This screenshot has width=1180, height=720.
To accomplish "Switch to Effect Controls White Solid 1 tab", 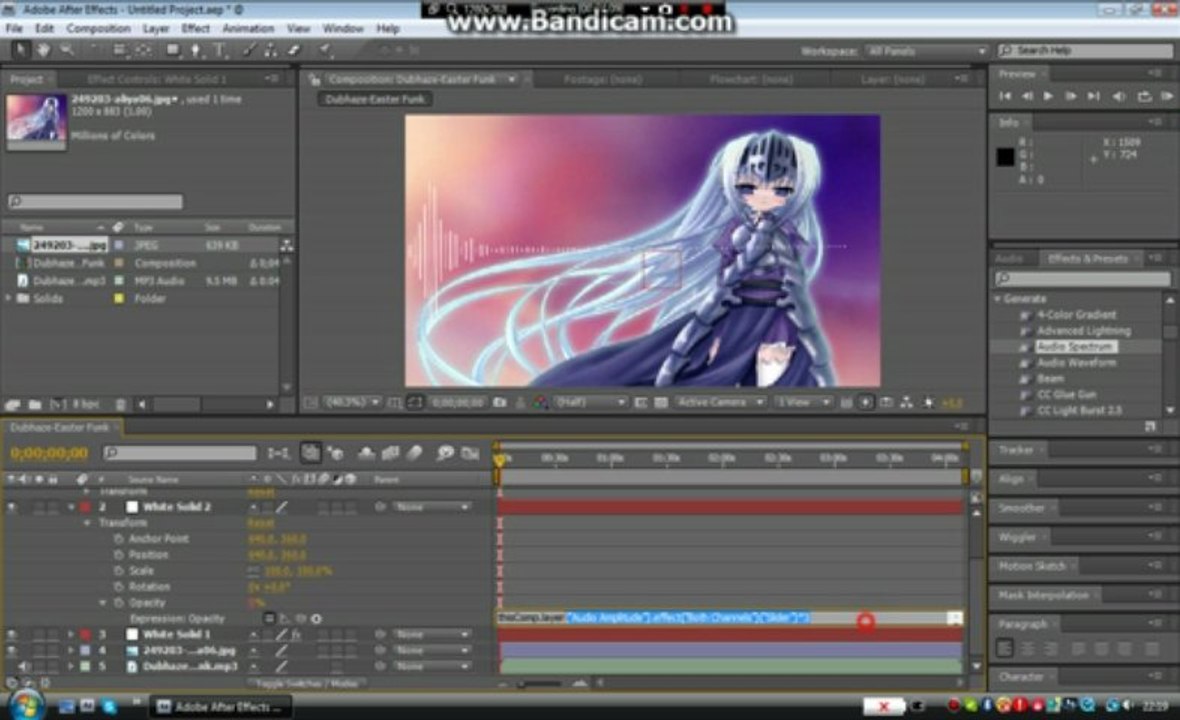I will [157, 79].
